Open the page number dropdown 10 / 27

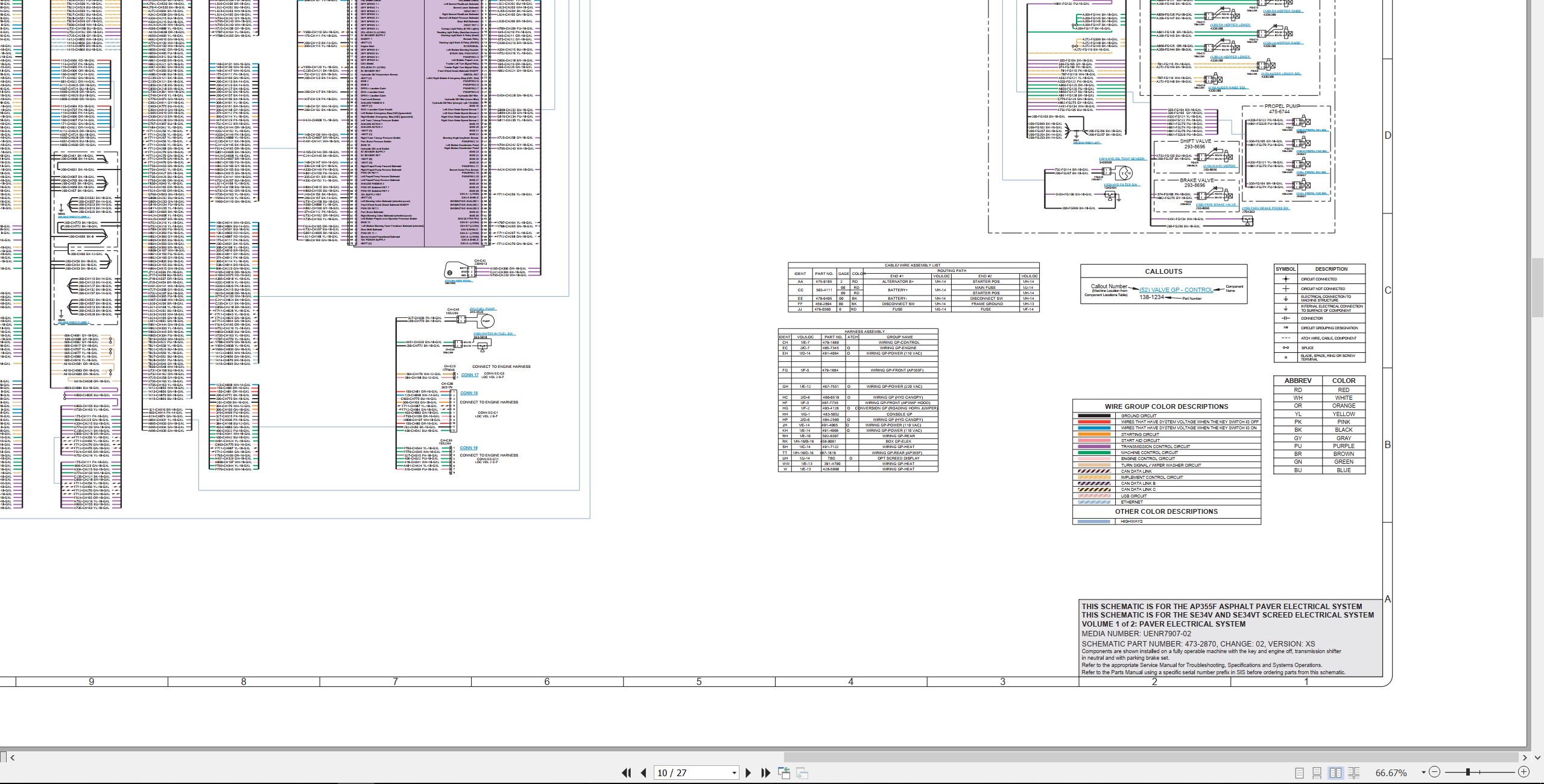coord(734,773)
